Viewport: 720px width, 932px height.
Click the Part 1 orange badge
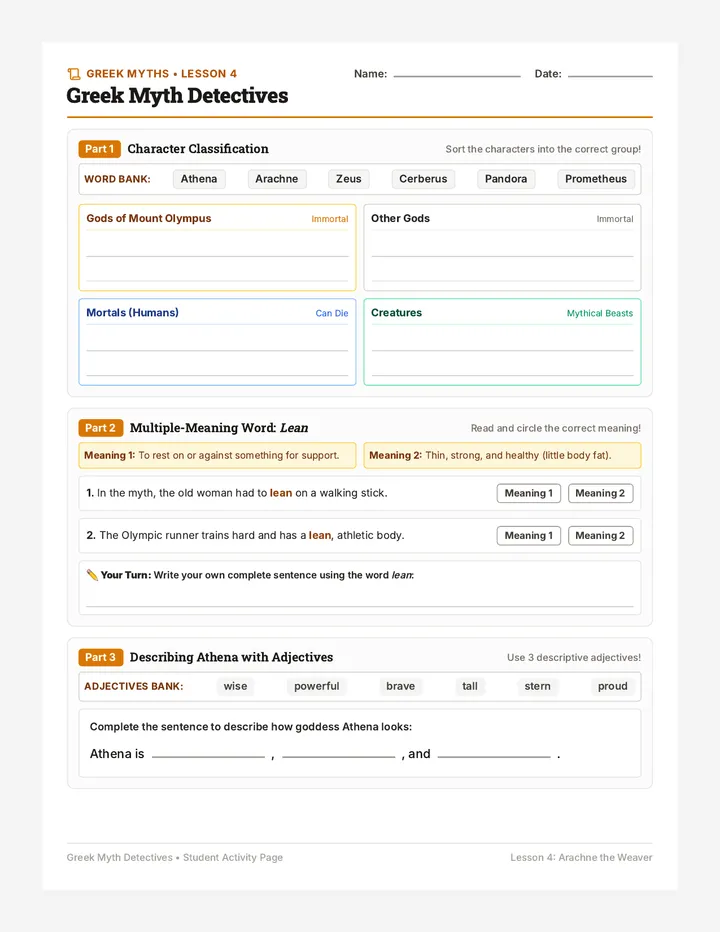[99, 149]
